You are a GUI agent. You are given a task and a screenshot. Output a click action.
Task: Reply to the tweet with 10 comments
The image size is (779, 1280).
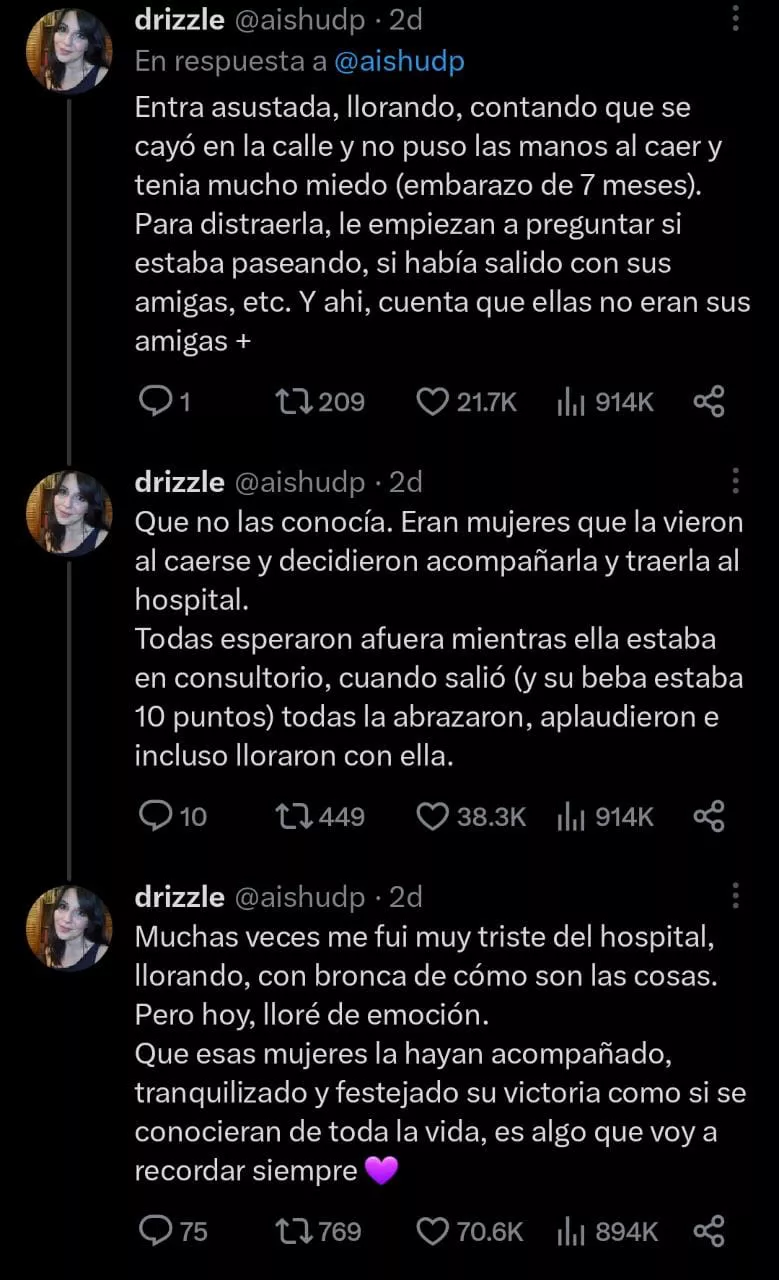155,817
